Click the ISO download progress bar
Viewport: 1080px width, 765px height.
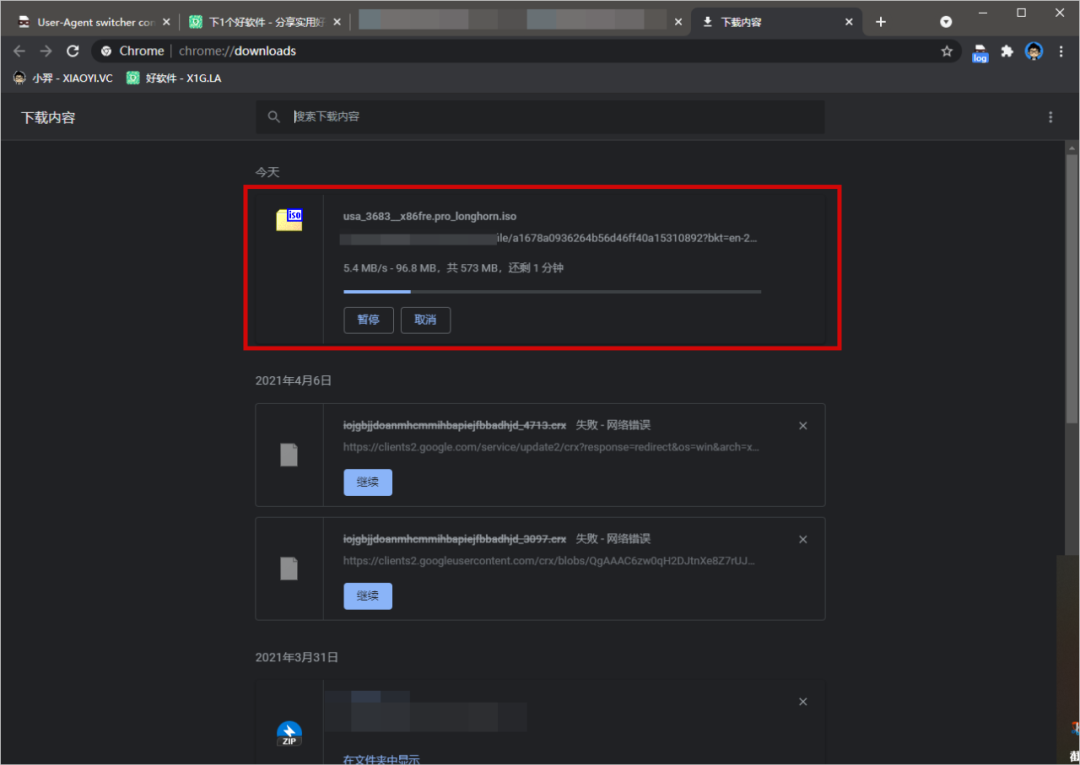click(x=552, y=292)
